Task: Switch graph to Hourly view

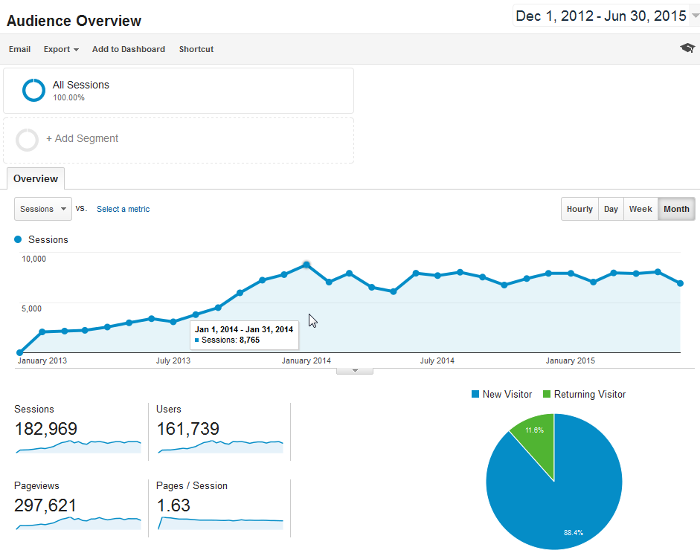Action: 579,209
